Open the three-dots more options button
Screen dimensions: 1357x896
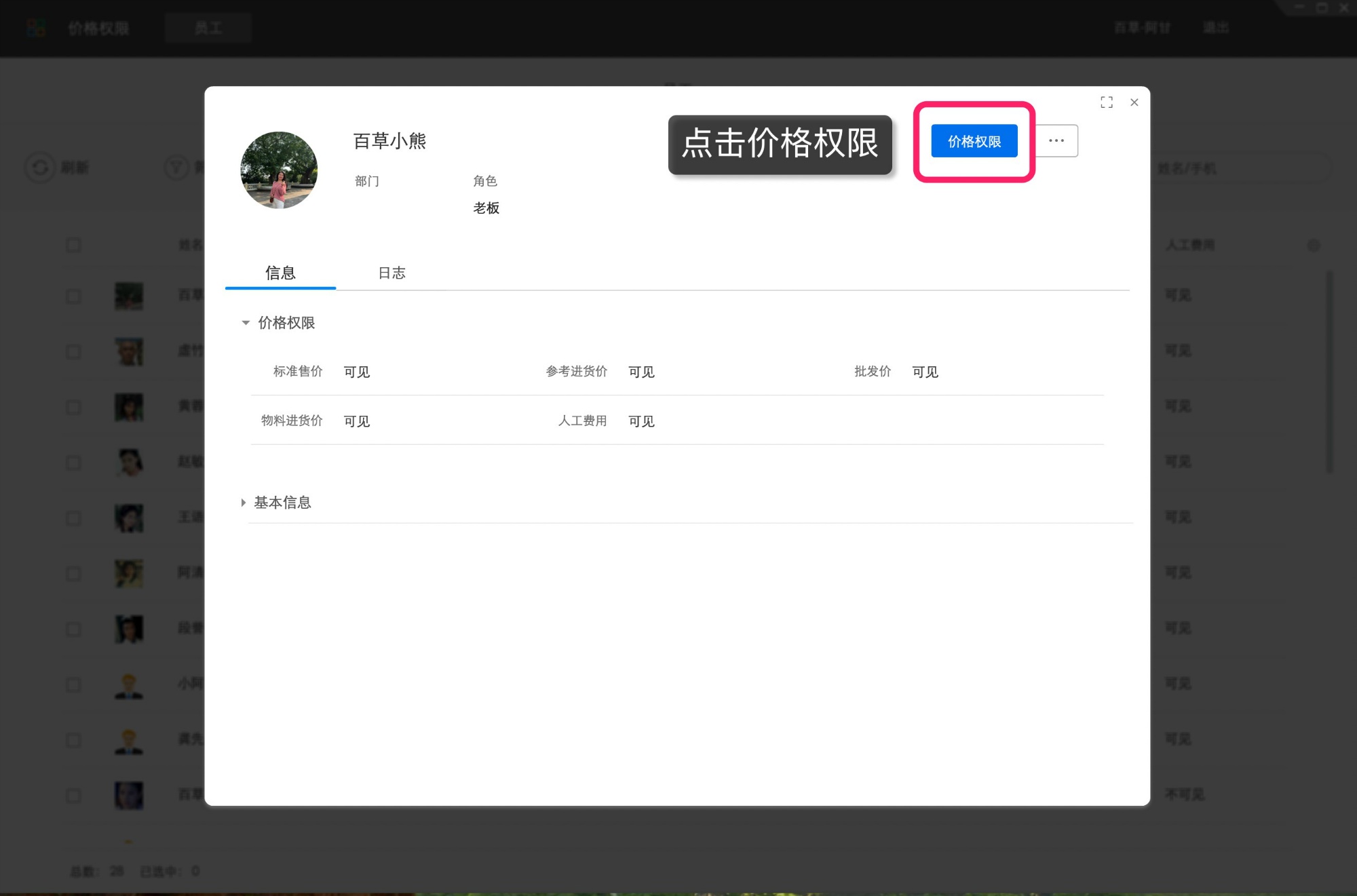pyautogui.click(x=1056, y=141)
